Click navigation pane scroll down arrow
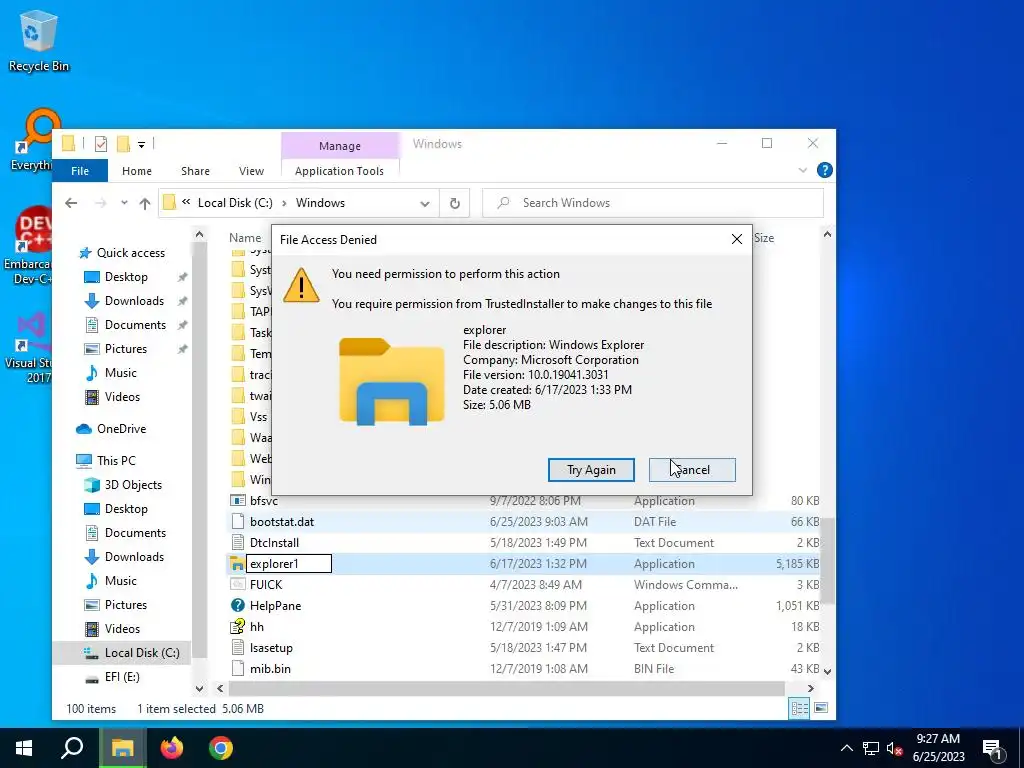This screenshot has width=1024, height=768. click(x=199, y=688)
